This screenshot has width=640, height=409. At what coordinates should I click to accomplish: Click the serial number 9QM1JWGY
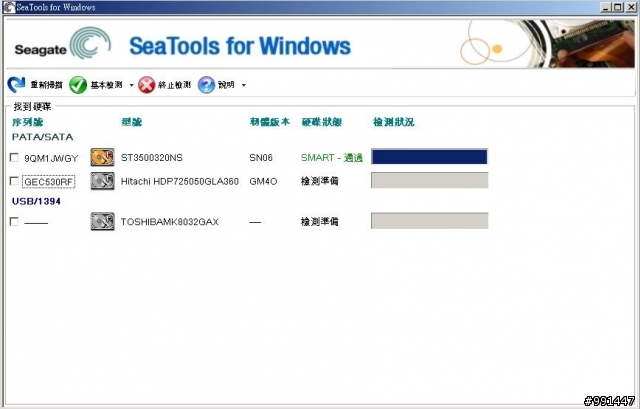[x=51, y=158]
